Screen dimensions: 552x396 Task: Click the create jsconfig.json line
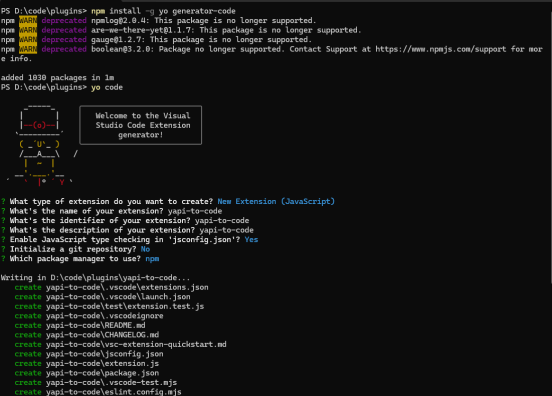pyautogui.click(x=89, y=353)
